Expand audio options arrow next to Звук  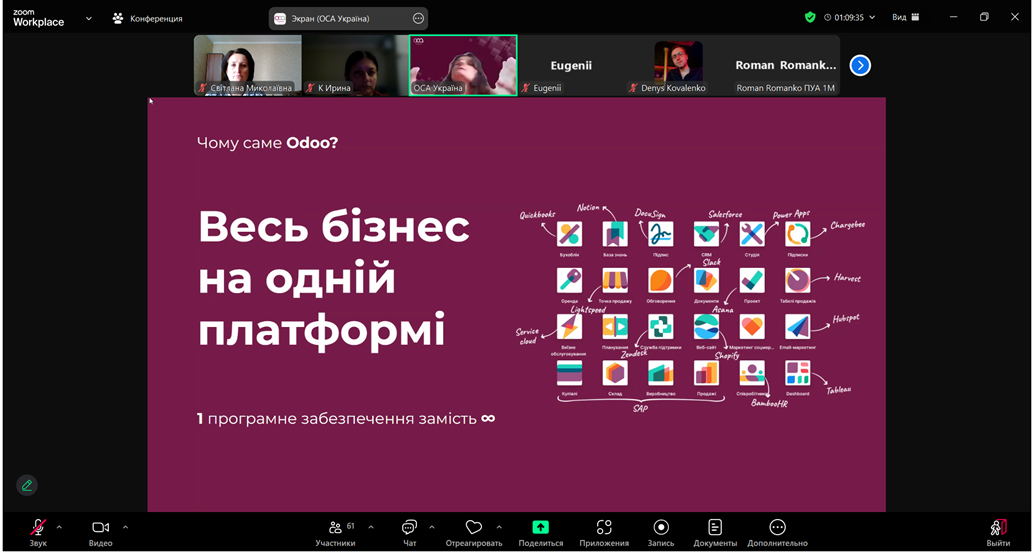(x=59, y=527)
